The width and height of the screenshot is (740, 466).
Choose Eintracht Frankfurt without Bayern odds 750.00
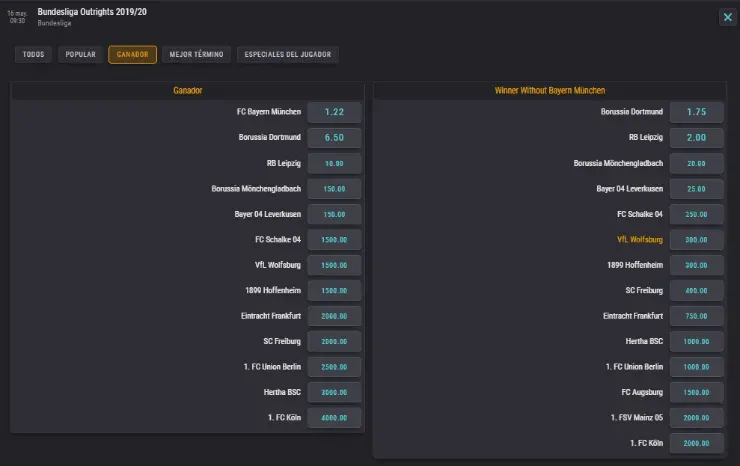[696, 316]
